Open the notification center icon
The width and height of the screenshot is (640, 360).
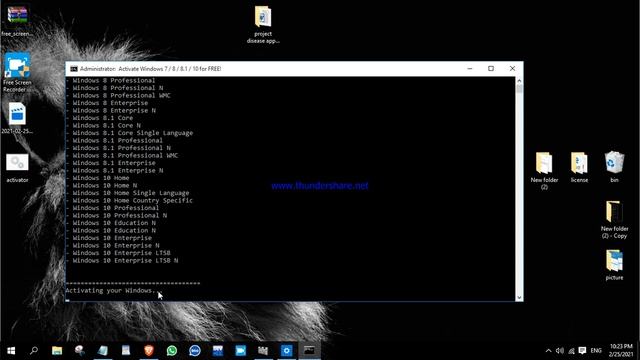click(582, 351)
